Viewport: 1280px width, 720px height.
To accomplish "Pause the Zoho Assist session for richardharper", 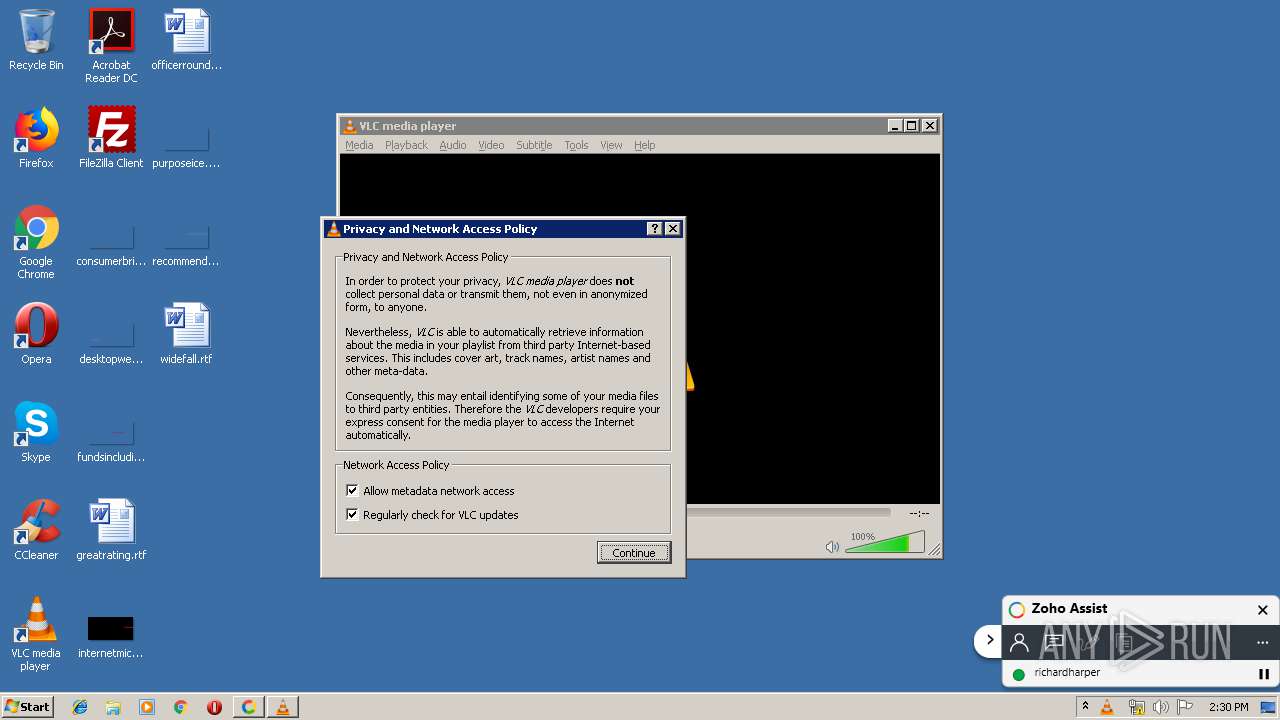I will [1263, 674].
